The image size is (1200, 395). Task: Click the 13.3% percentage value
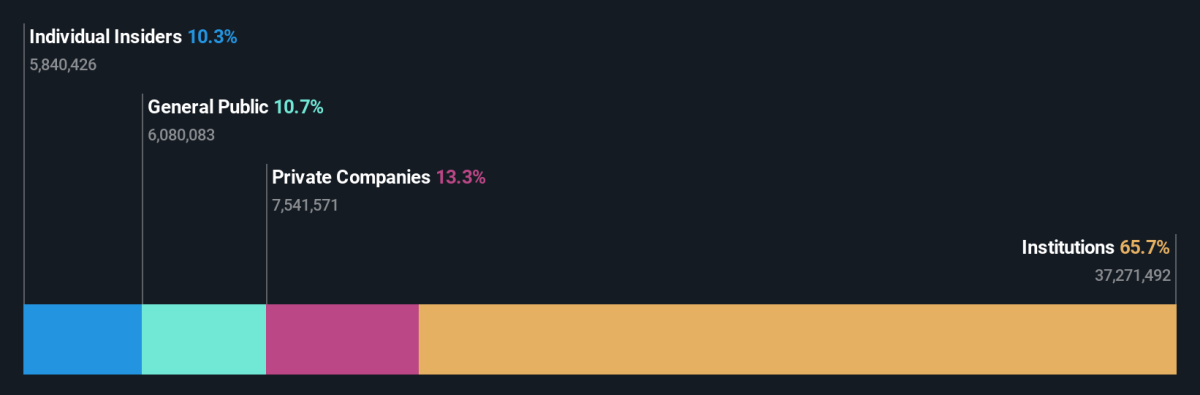[460, 177]
